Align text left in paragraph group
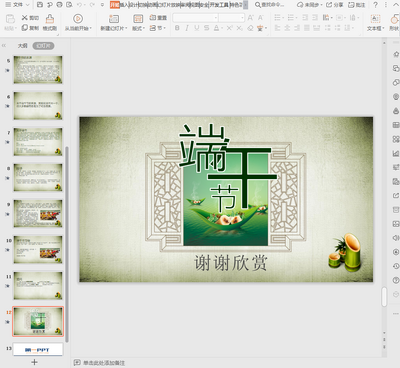The height and width of the screenshot is (368, 400). (277, 28)
